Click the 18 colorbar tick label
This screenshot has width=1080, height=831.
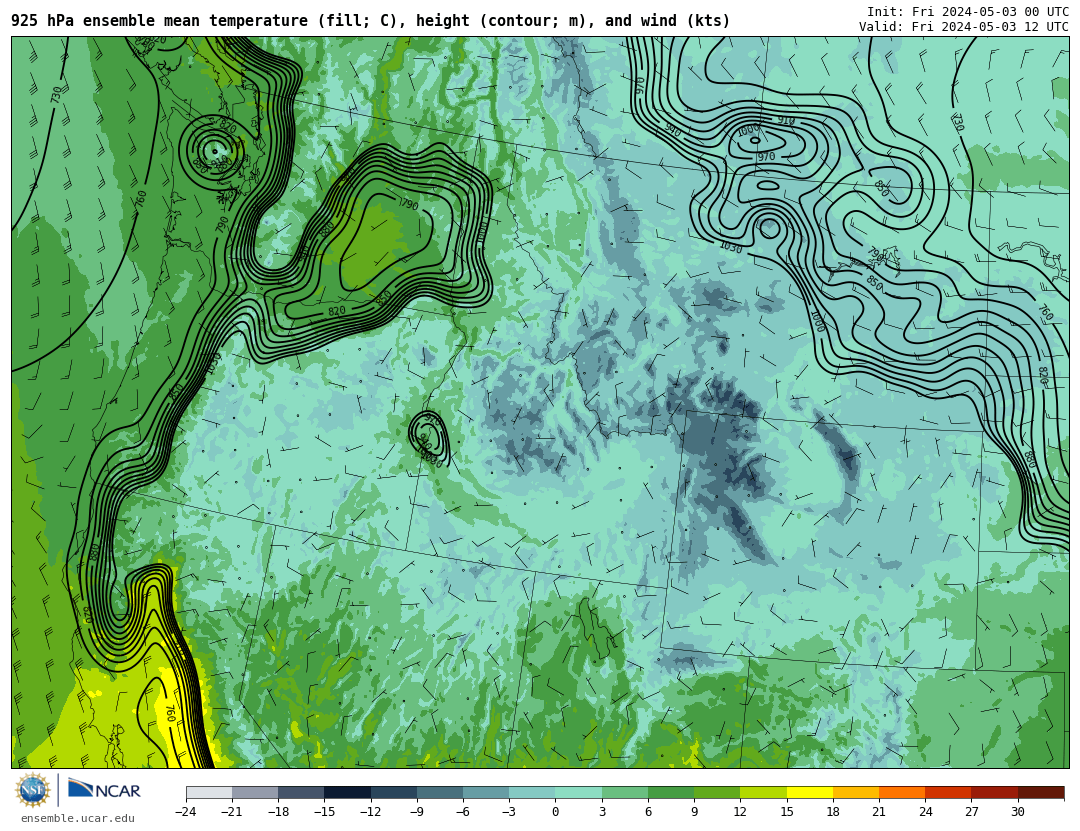[x=833, y=812]
